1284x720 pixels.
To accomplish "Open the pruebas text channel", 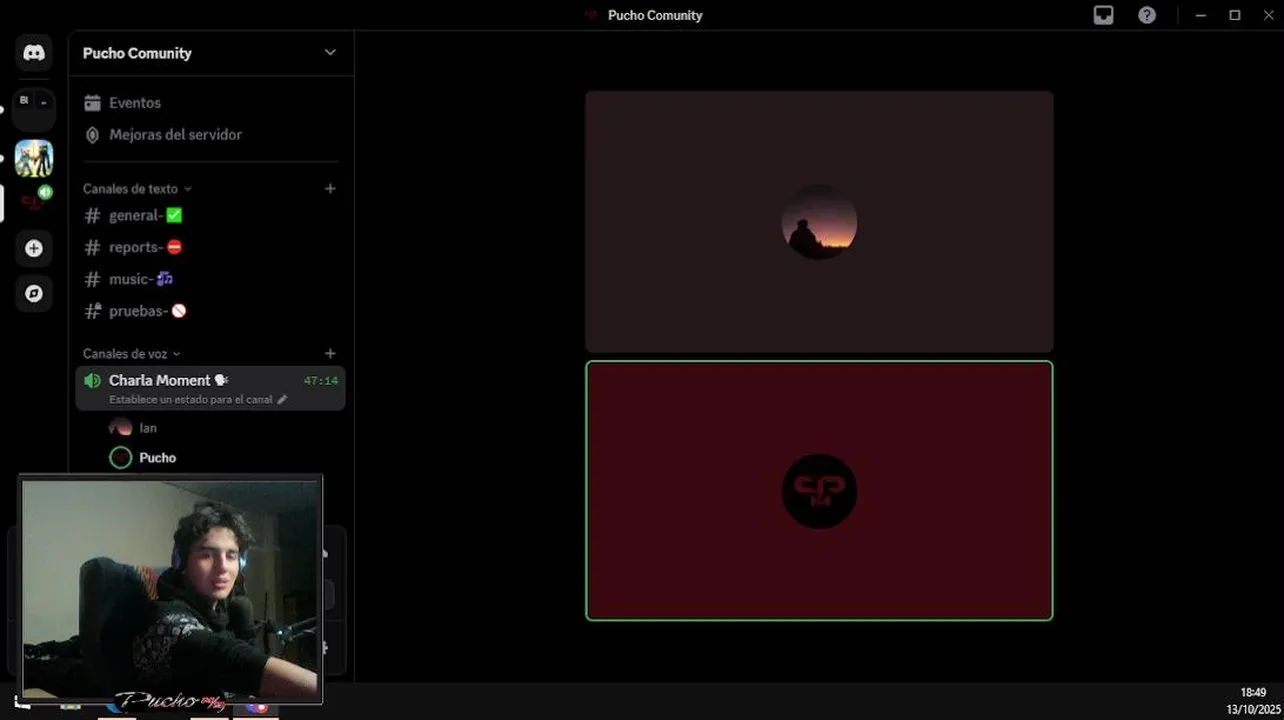I will click(x=211, y=311).
